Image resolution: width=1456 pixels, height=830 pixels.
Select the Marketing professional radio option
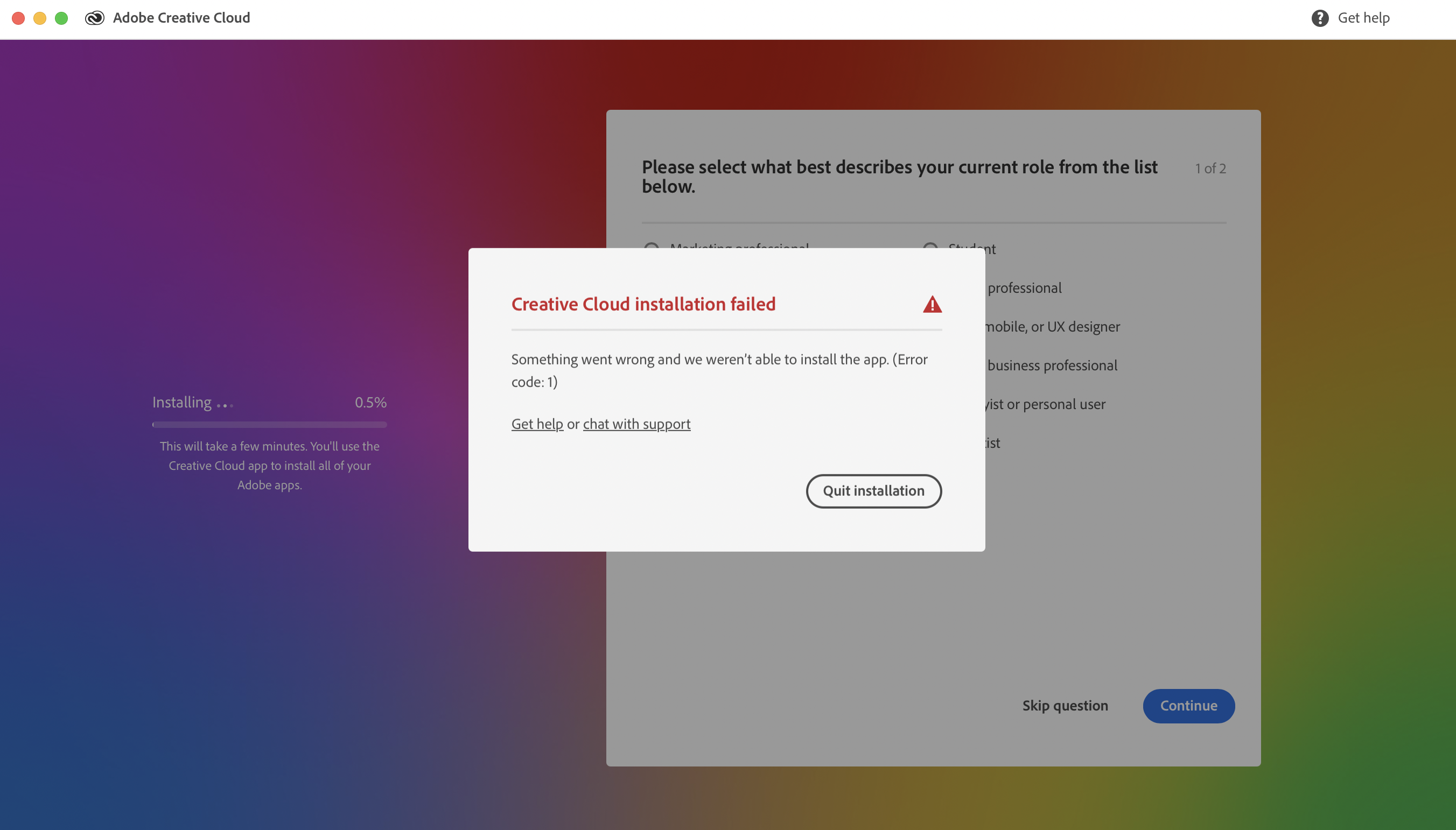pyautogui.click(x=652, y=245)
